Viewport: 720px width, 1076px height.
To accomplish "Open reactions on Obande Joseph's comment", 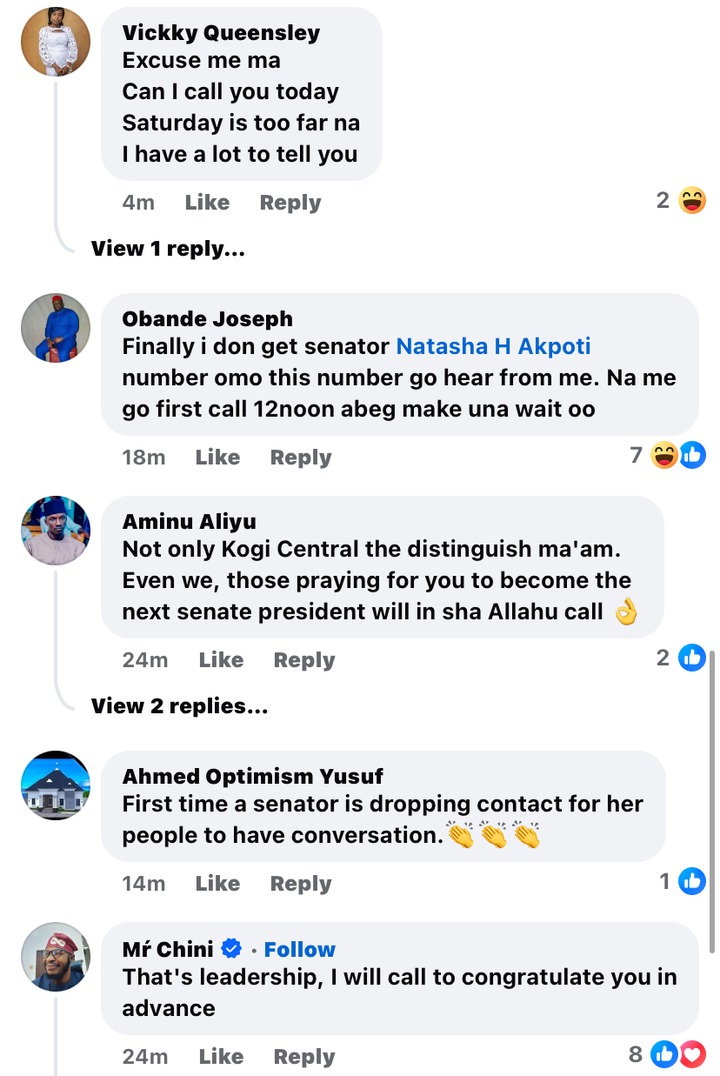I will (x=678, y=456).
